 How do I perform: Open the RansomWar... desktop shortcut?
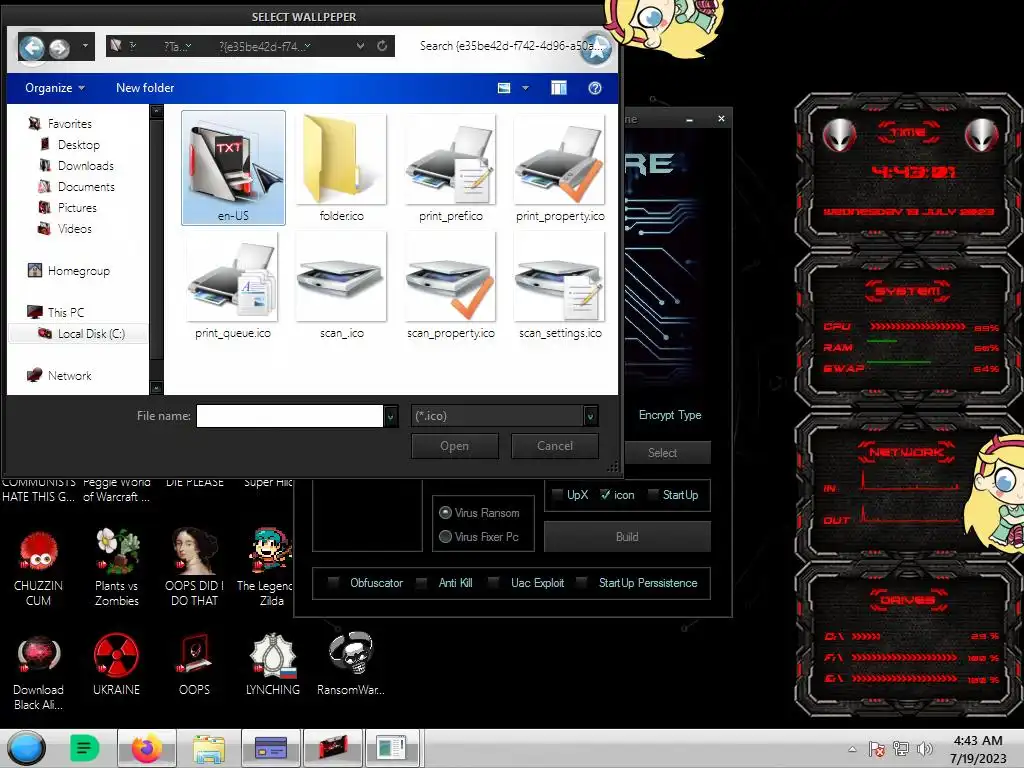[x=351, y=663]
